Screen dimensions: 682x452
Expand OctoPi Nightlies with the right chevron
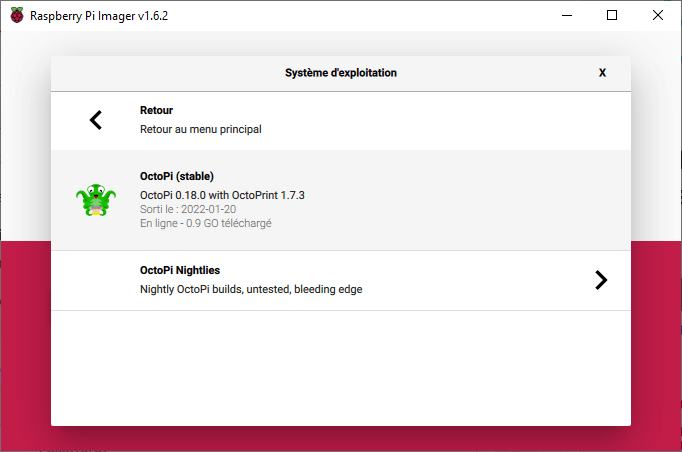click(601, 280)
